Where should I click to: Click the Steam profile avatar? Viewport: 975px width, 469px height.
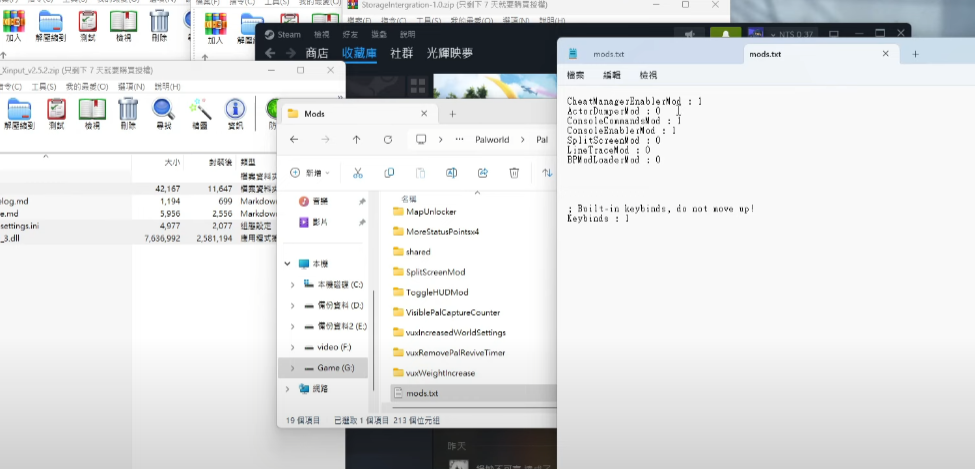click(755, 34)
